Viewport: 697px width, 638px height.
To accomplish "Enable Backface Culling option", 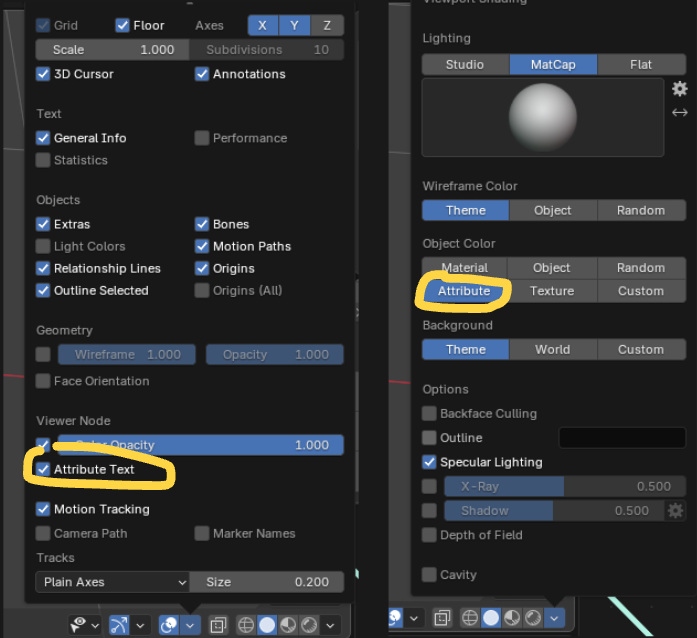I will [x=429, y=413].
